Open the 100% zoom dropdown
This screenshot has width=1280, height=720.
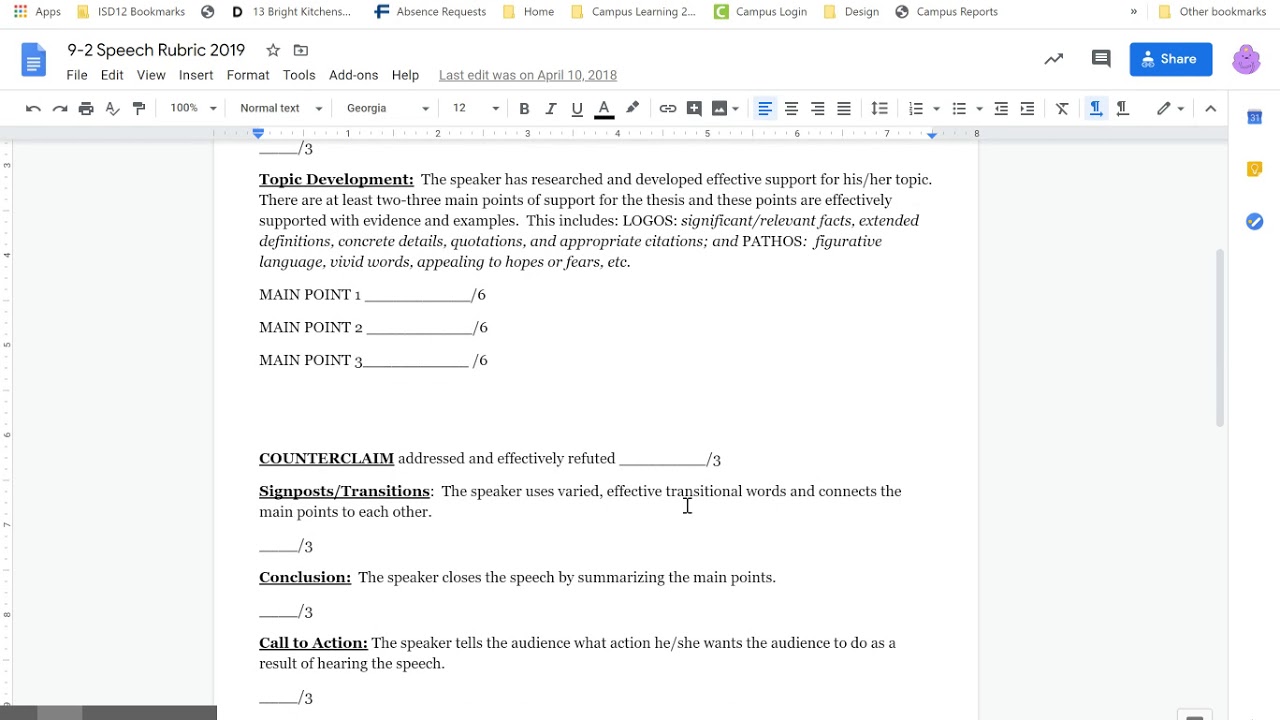(x=193, y=108)
